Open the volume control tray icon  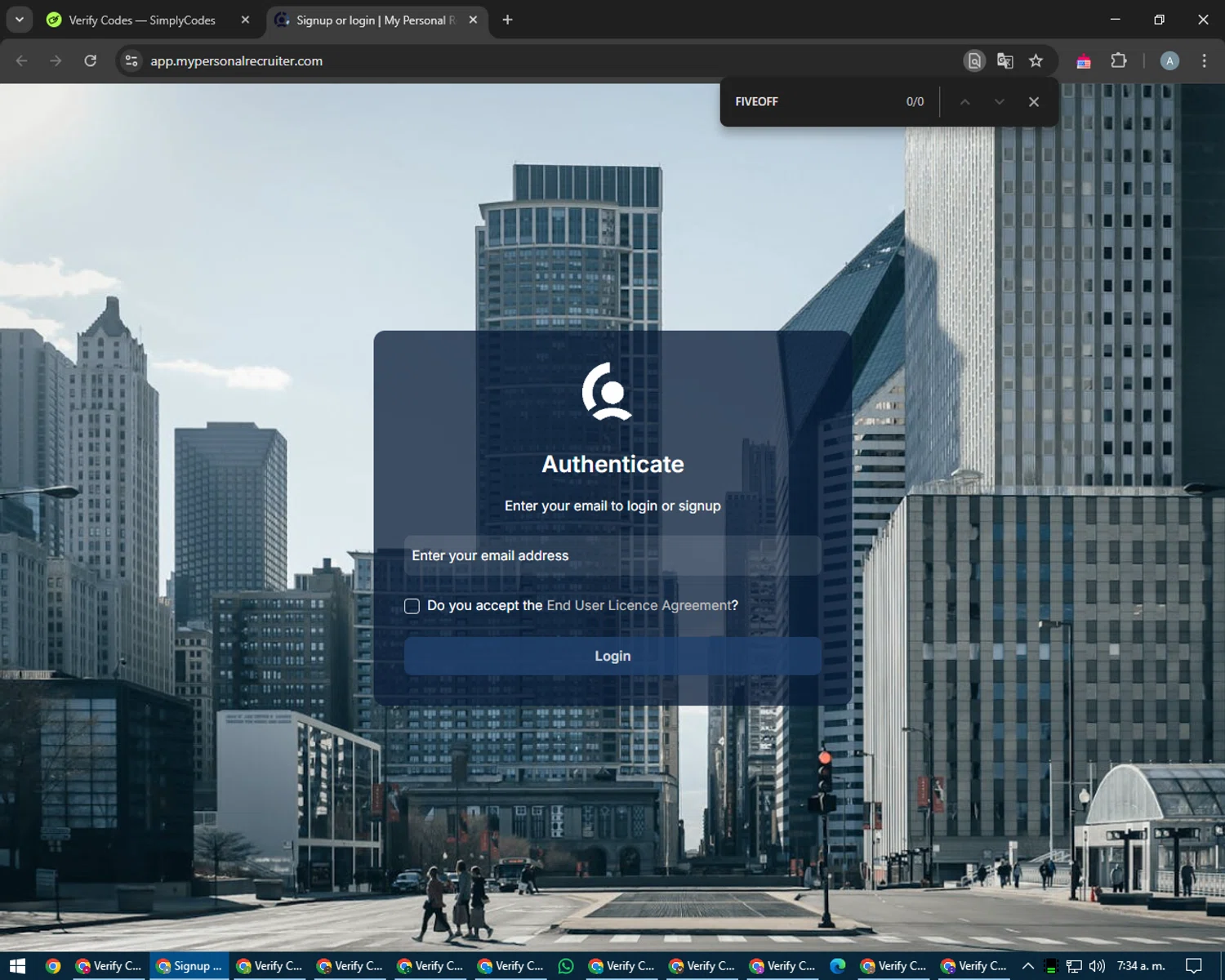[x=1097, y=966]
